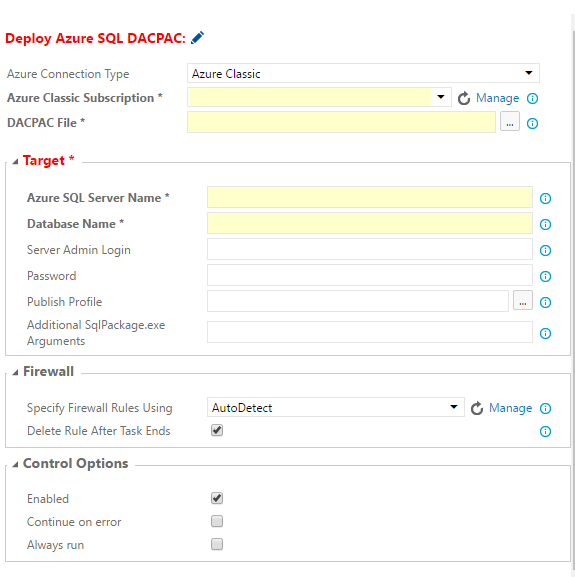Browse for the DACPAC File
The height and width of the screenshot is (577, 575).
(x=510, y=121)
